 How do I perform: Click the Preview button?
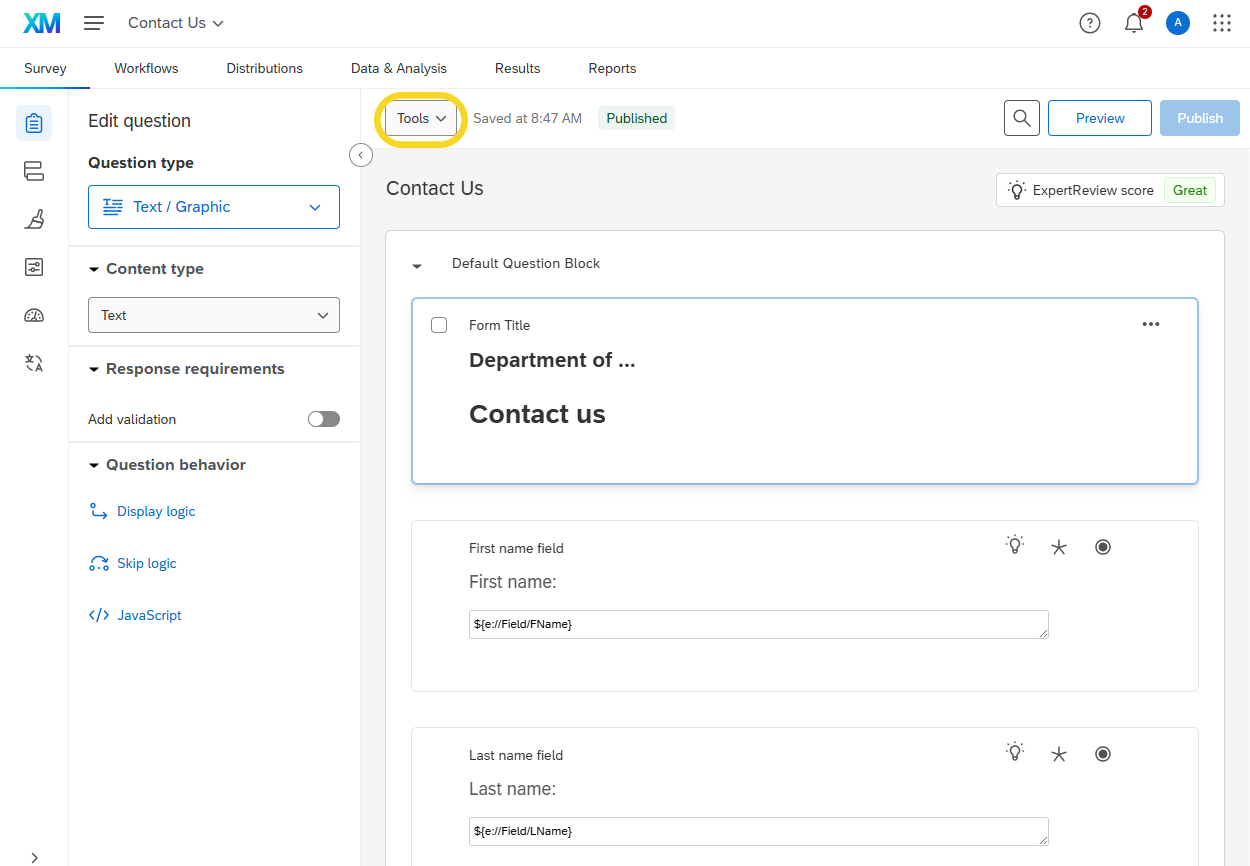pyautogui.click(x=1099, y=118)
